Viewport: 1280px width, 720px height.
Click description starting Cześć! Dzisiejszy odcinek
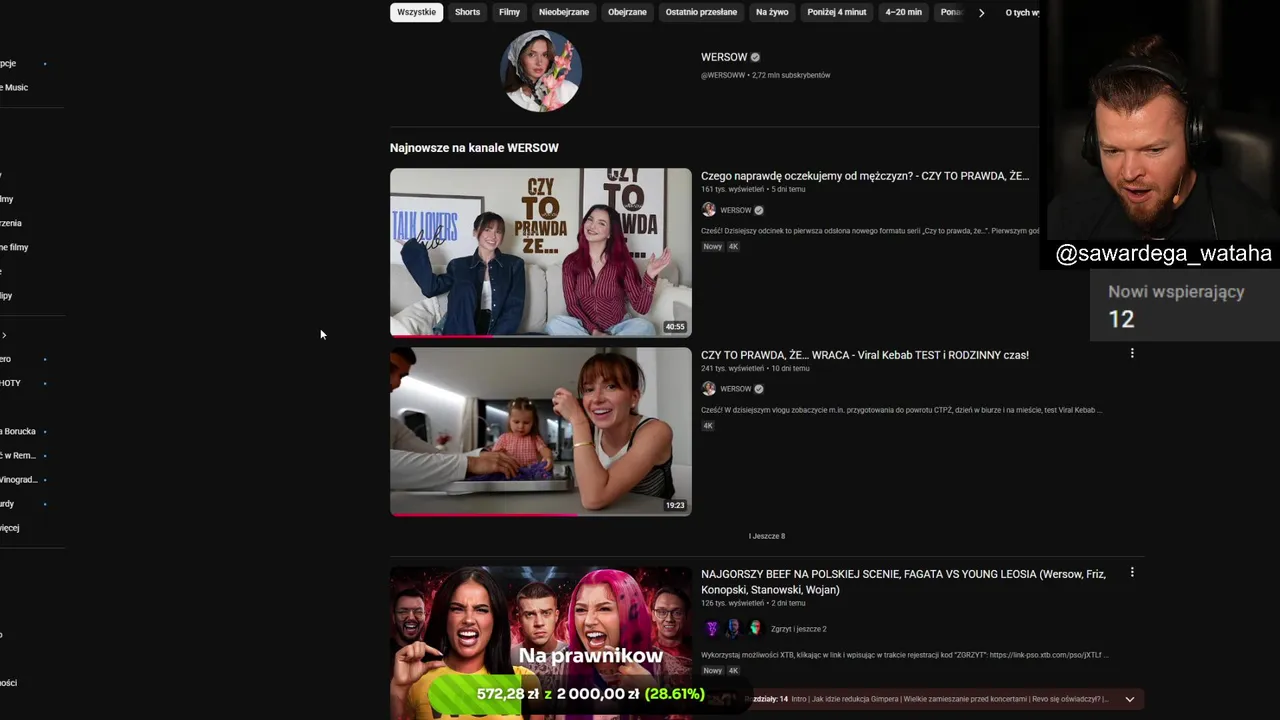[870, 231]
